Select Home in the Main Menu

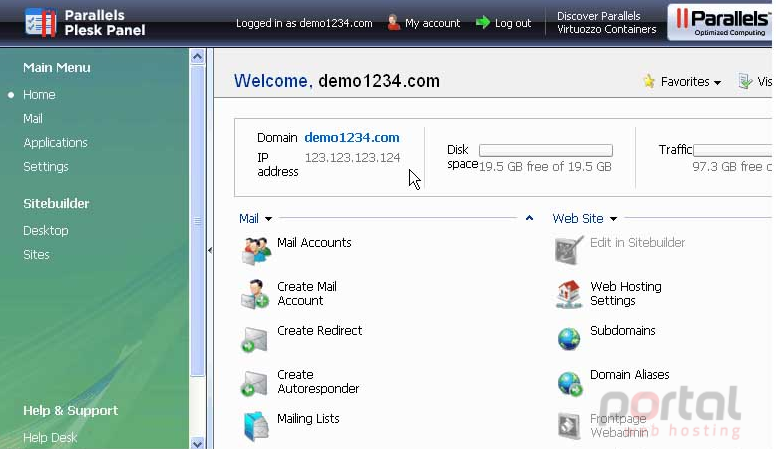[x=39, y=95]
